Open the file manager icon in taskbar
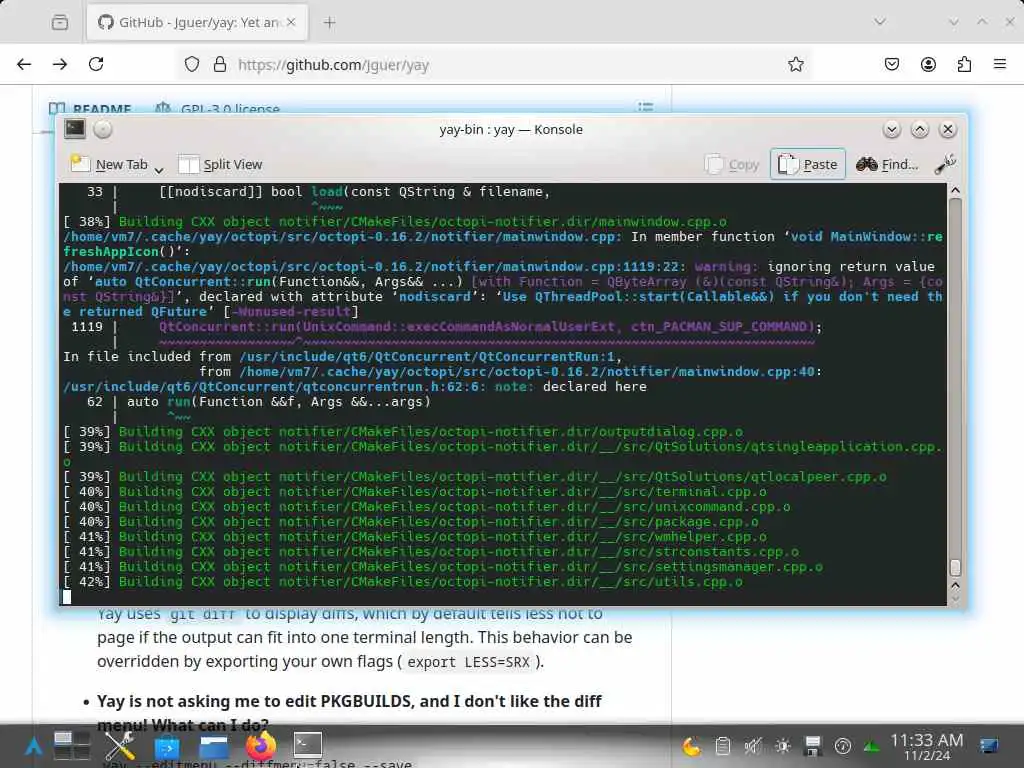 tap(214, 746)
